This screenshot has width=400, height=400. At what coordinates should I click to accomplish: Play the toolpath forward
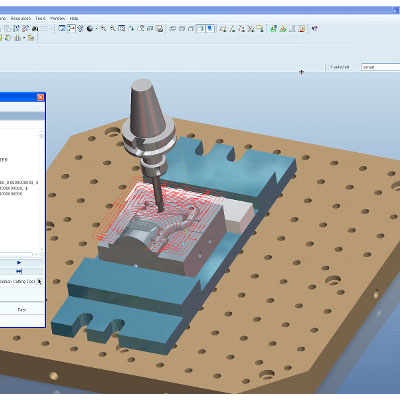click(x=19, y=263)
